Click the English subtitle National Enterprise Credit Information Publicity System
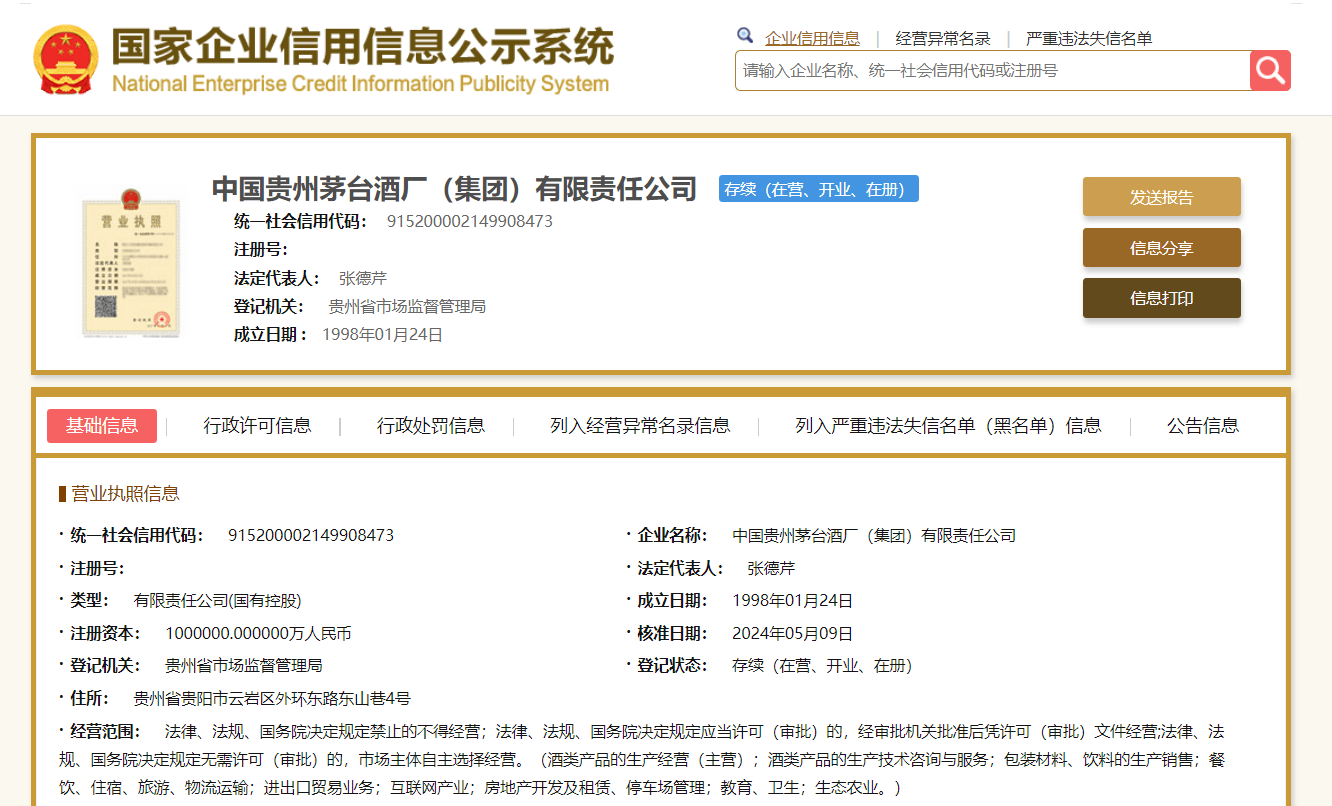The width and height of the screenshot is (1332, 806). (x=360, y=83)
